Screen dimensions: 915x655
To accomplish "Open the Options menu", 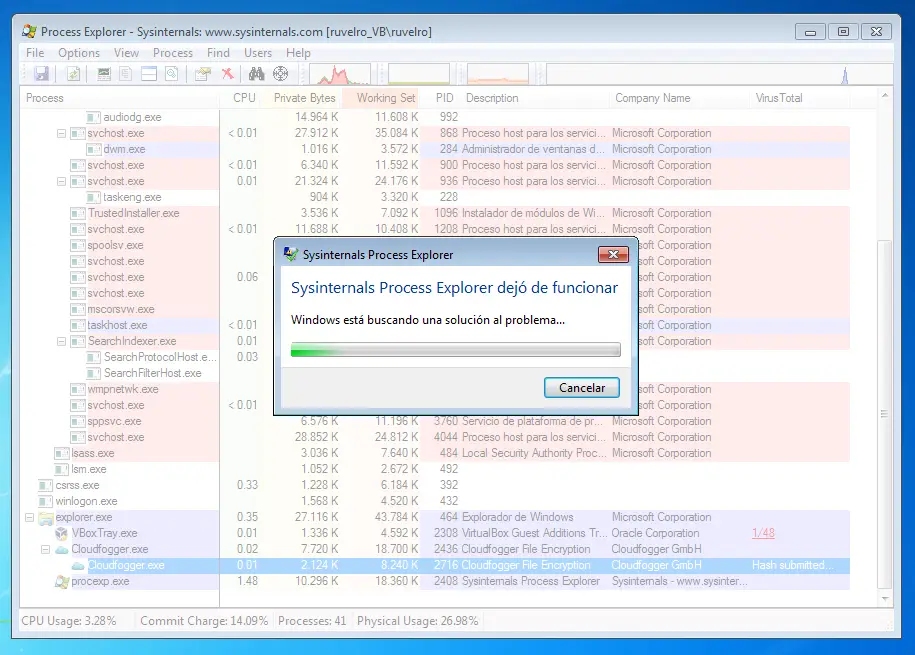I will (79, 53).
